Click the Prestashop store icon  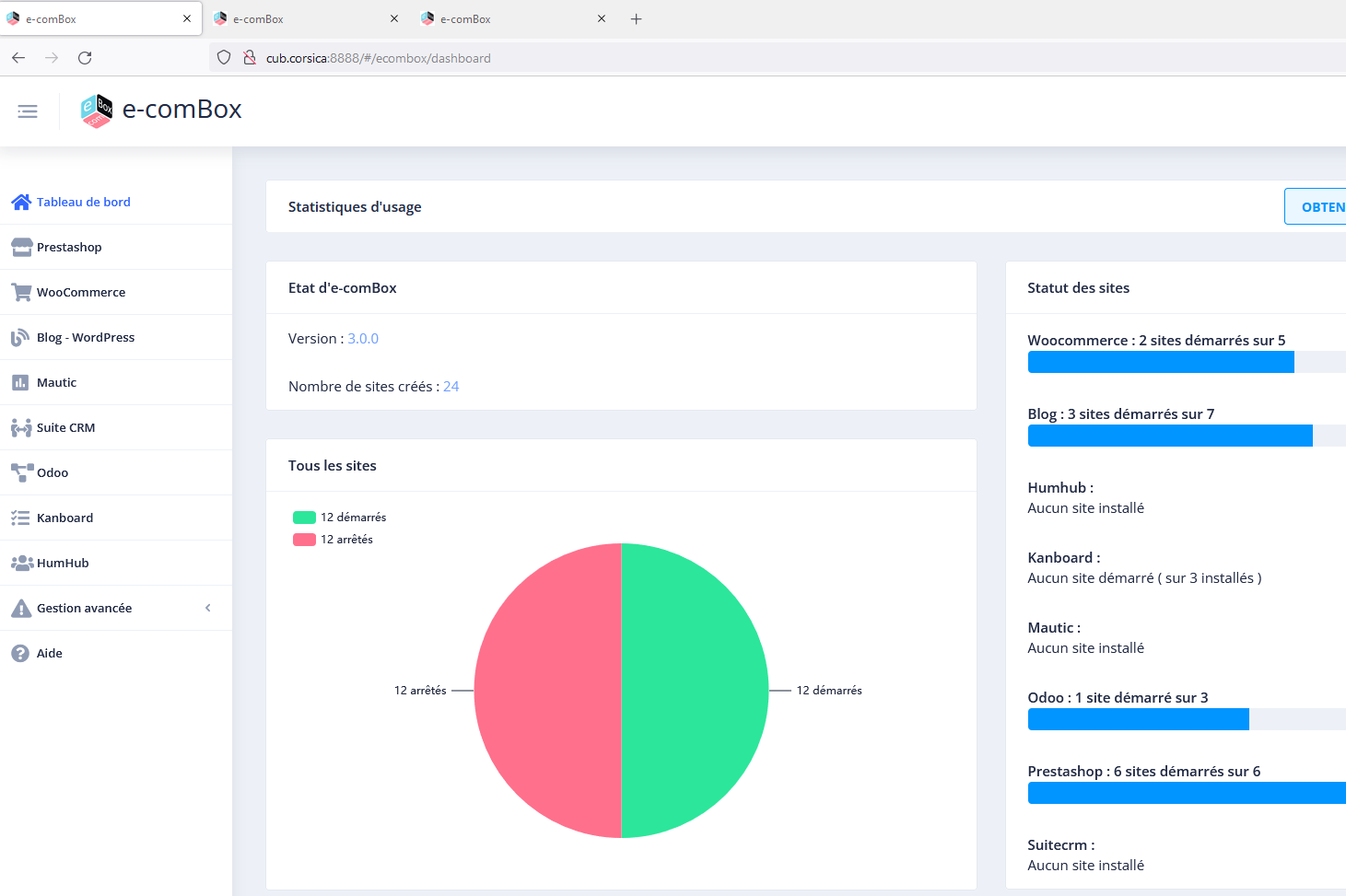pyautogui.click(x=21, y=247)
